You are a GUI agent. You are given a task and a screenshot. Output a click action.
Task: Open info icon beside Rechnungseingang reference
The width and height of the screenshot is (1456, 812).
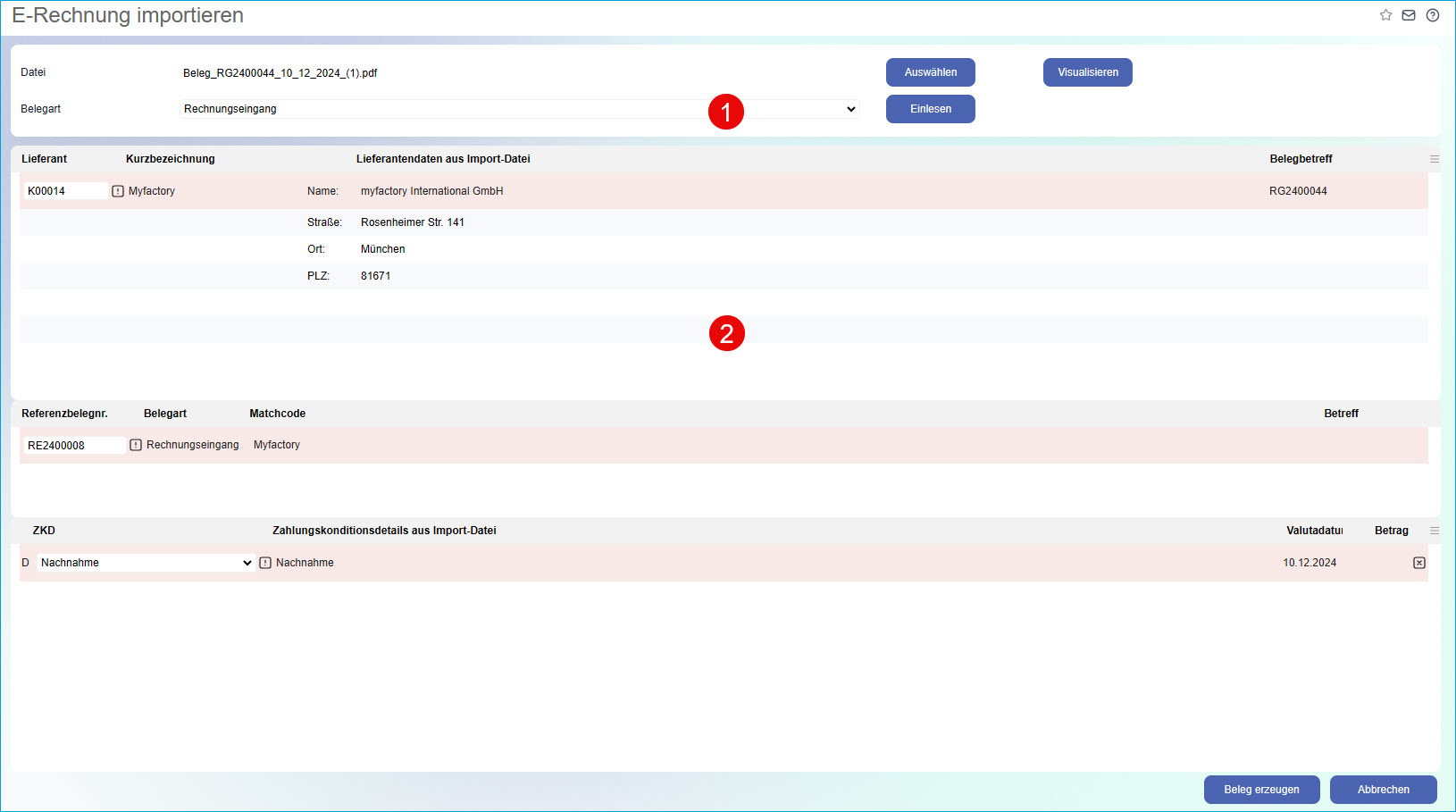pyautogui.click(x=136, y=445)
